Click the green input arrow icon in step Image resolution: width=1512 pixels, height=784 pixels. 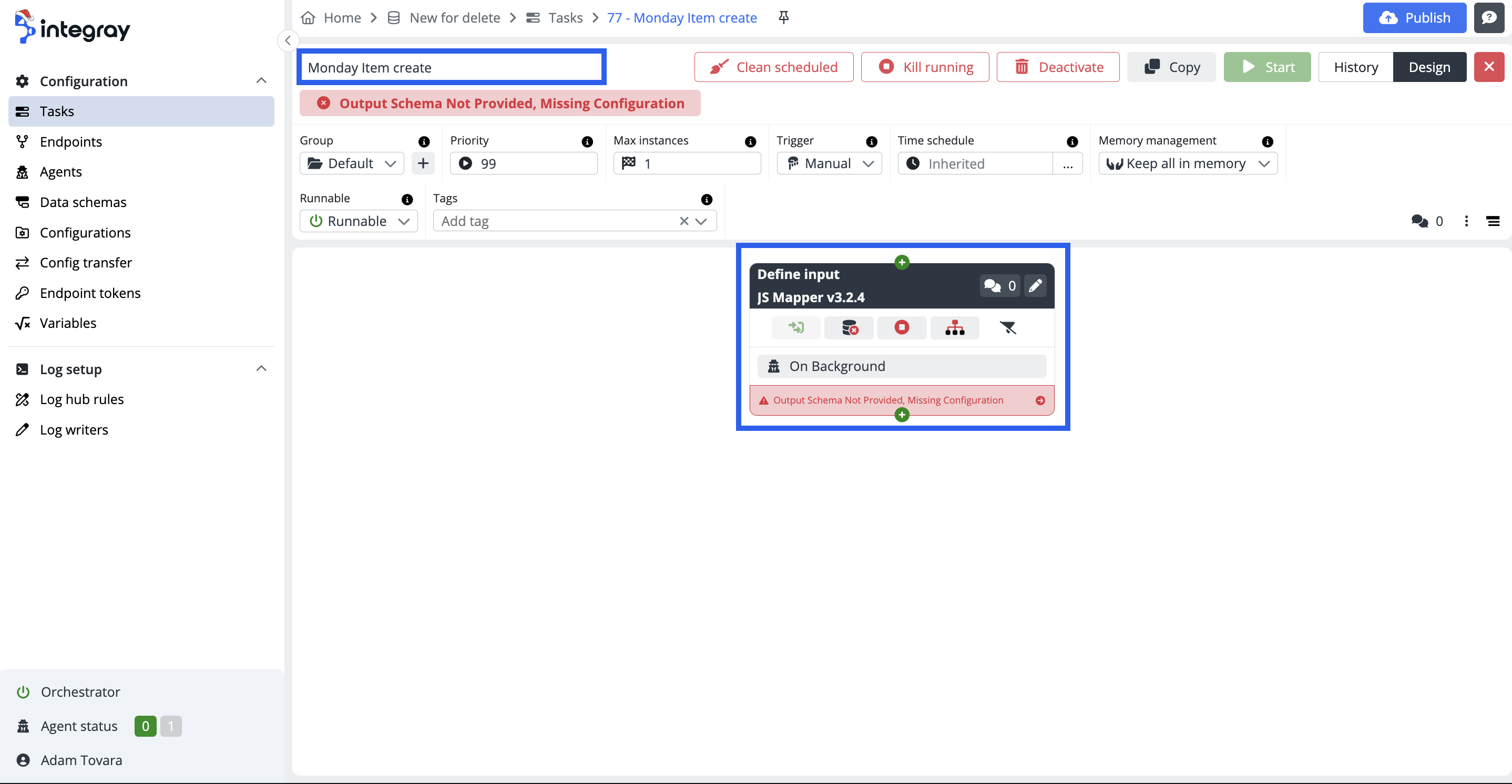796,327
